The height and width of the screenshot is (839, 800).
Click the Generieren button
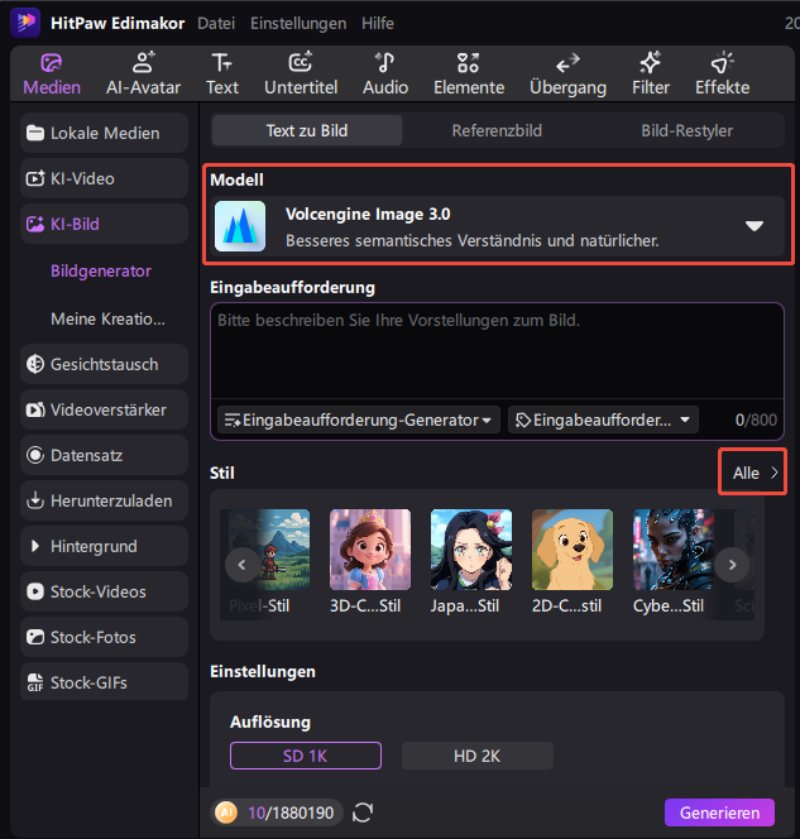(719, 813)
